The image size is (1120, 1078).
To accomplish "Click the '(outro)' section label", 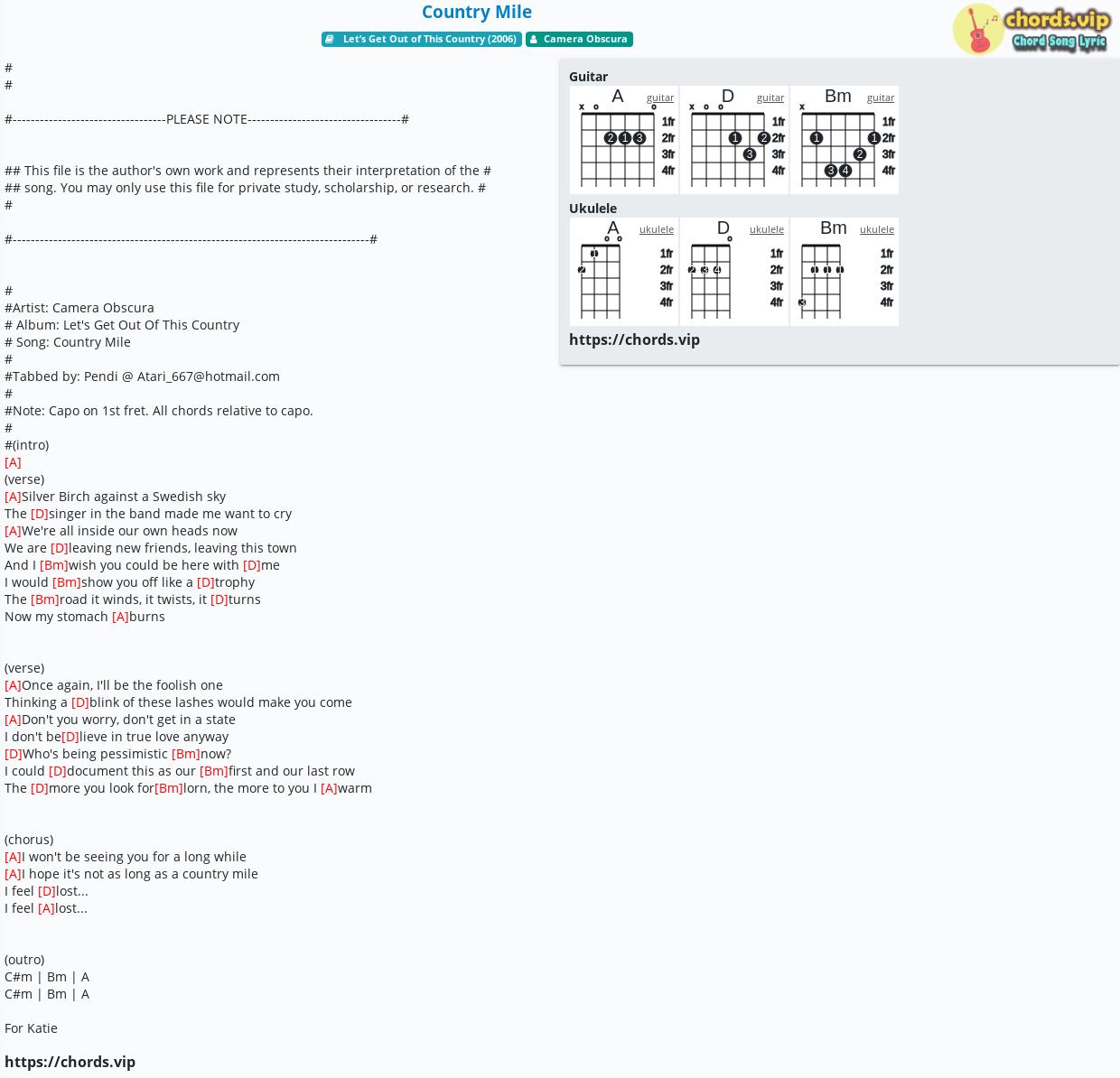I will coord(24,960).
